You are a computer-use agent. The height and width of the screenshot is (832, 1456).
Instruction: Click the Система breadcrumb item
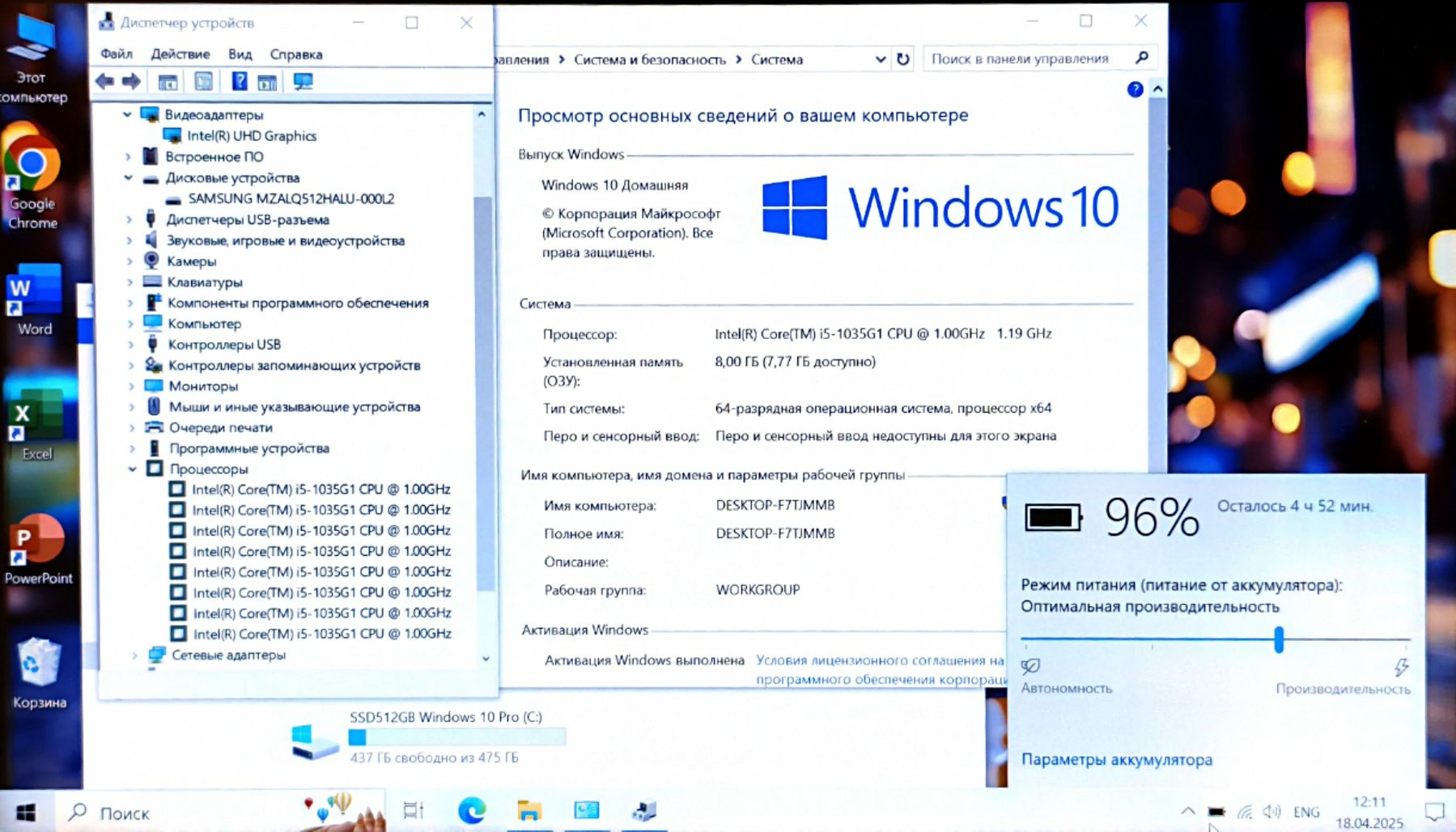[x=777, y=59]
